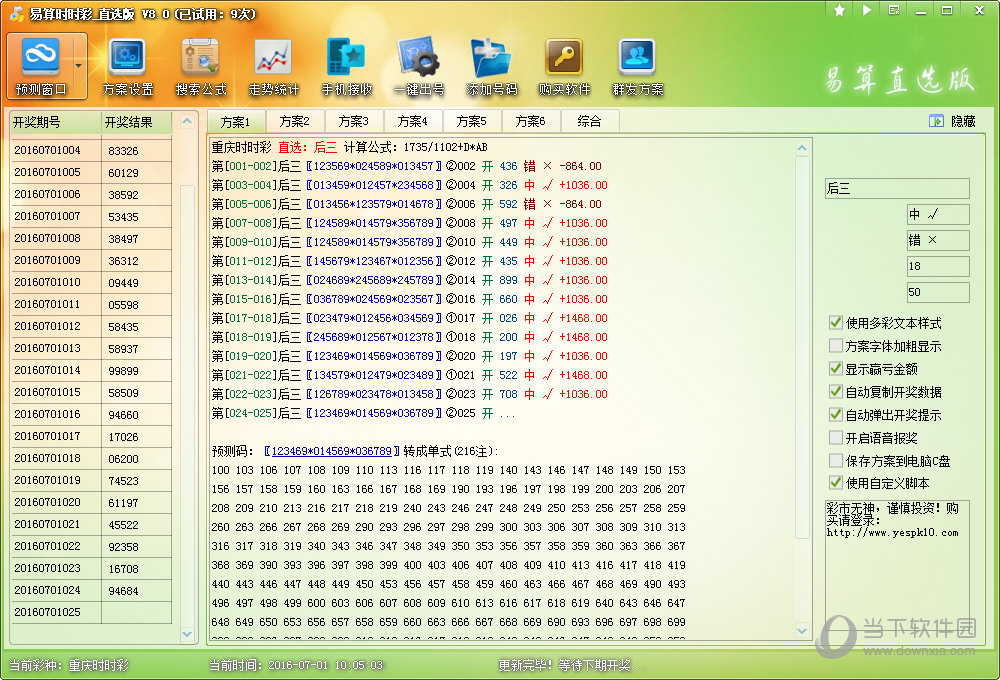Toggle 自动弹出开奖提示 checkbox
Screen dimensions: 1000x680
(x=835, y=415)
